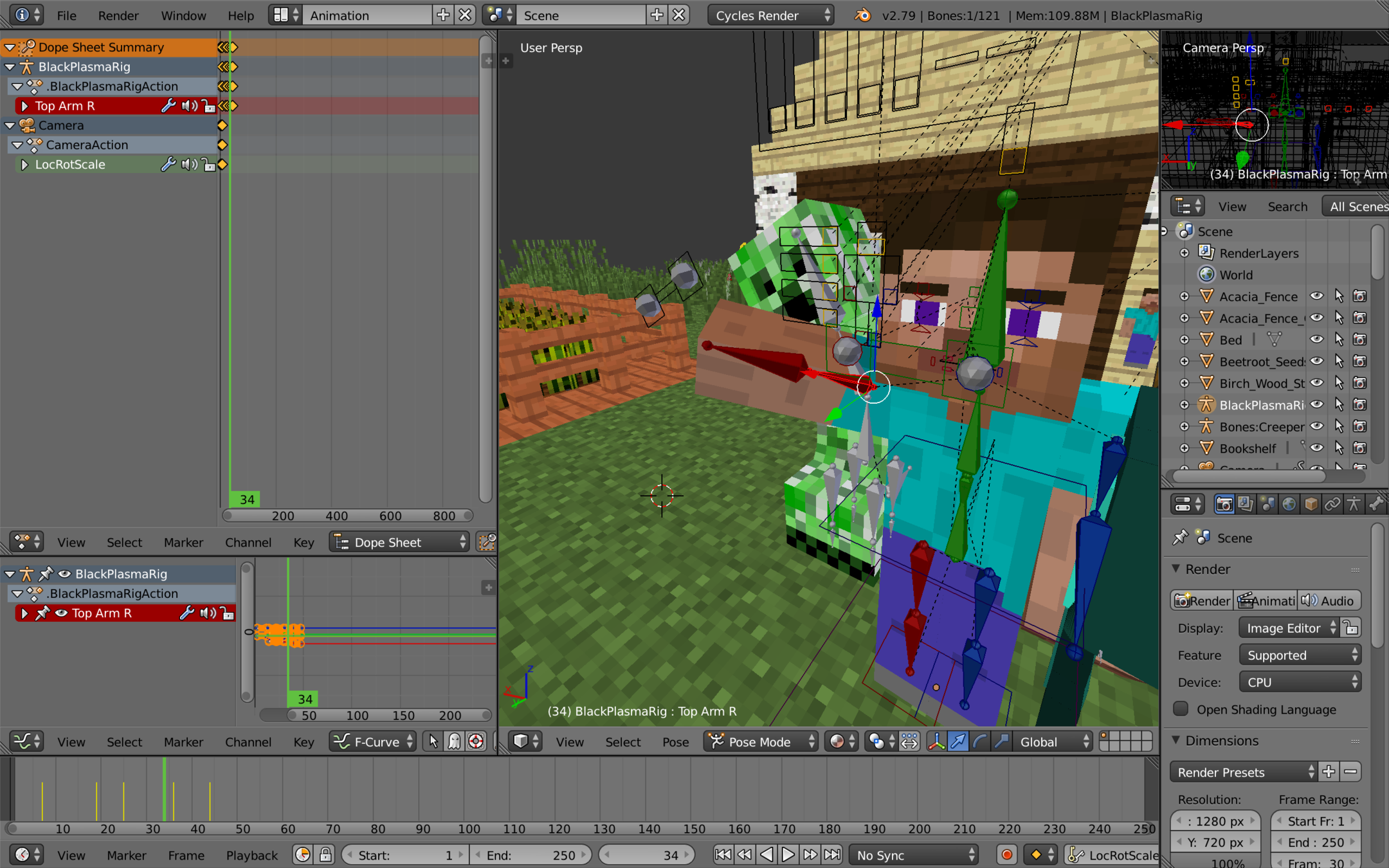
Task: Open the Cycles Render engine dropdown
Action: 770,15
